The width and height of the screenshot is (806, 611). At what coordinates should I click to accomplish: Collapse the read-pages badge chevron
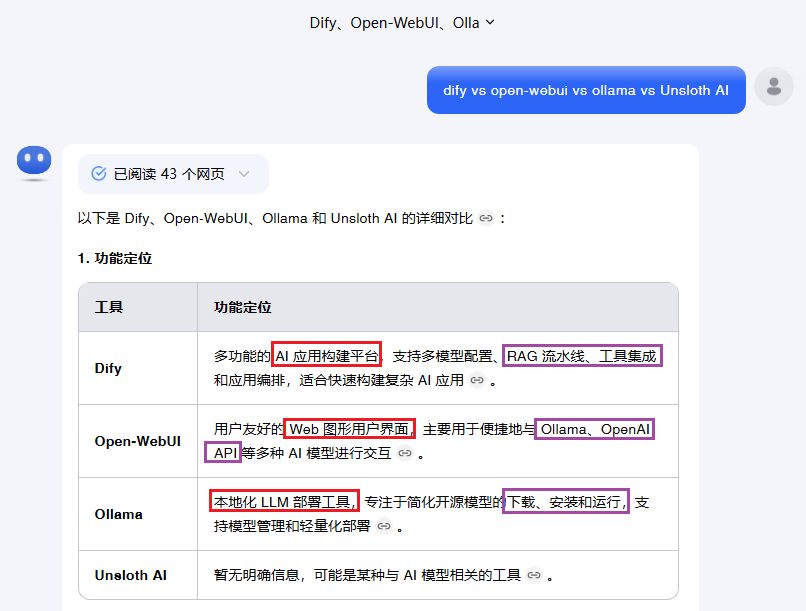(243, 174)
